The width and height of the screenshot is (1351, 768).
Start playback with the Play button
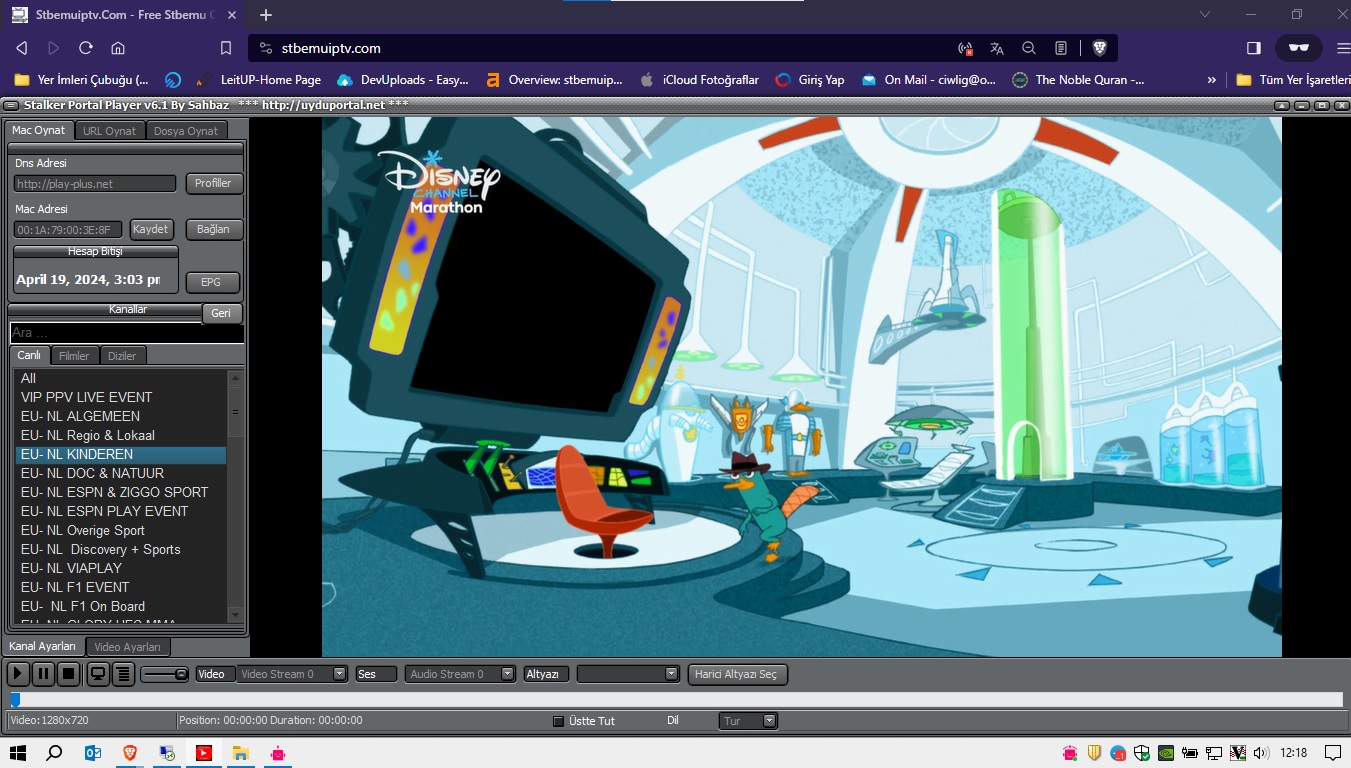point(18,674)
